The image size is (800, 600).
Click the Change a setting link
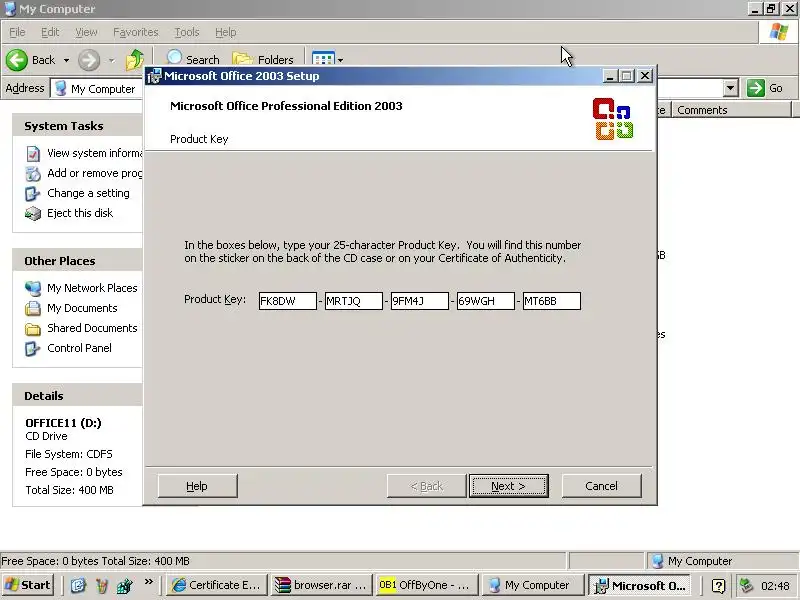pos(88,193)
